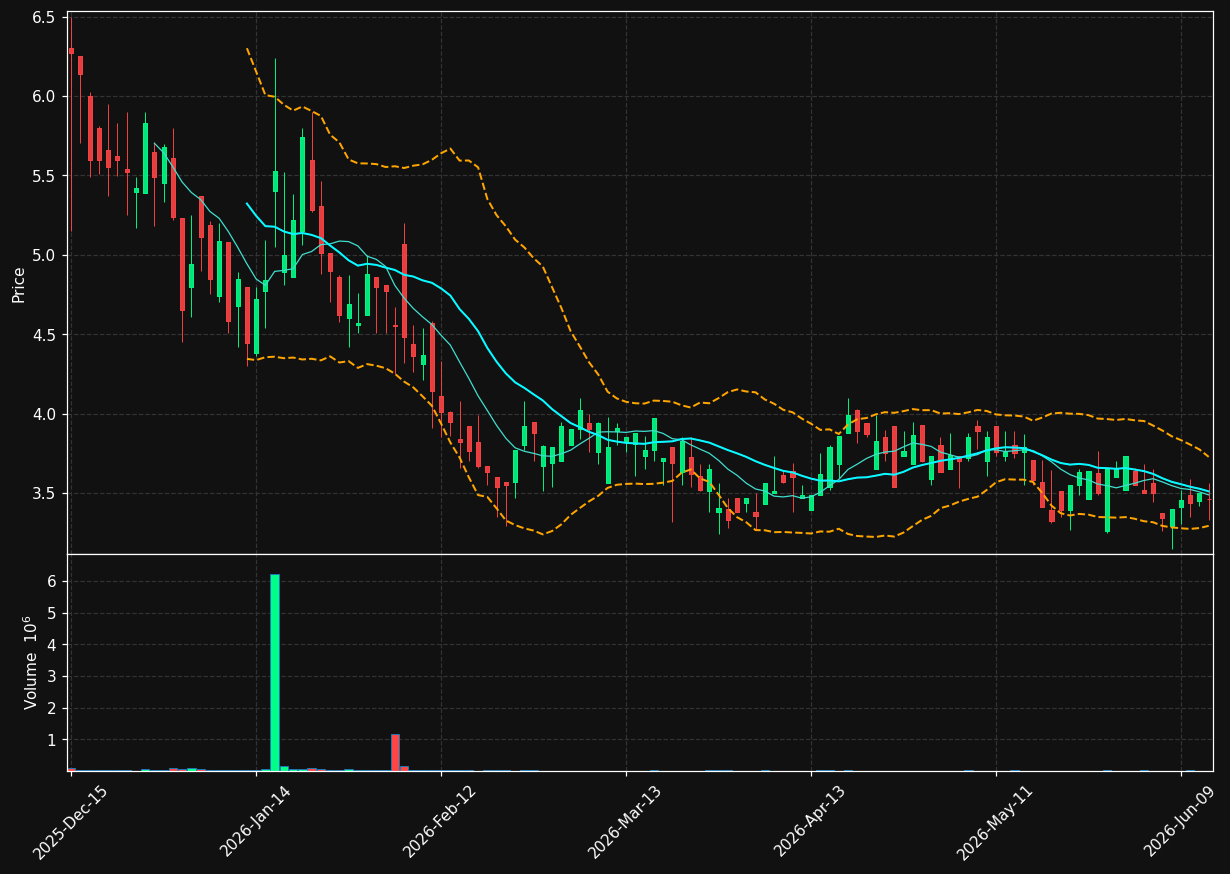Click the tallest green volume bar
This screenshot has height=874, width=1230.
[x=275, y=672]
